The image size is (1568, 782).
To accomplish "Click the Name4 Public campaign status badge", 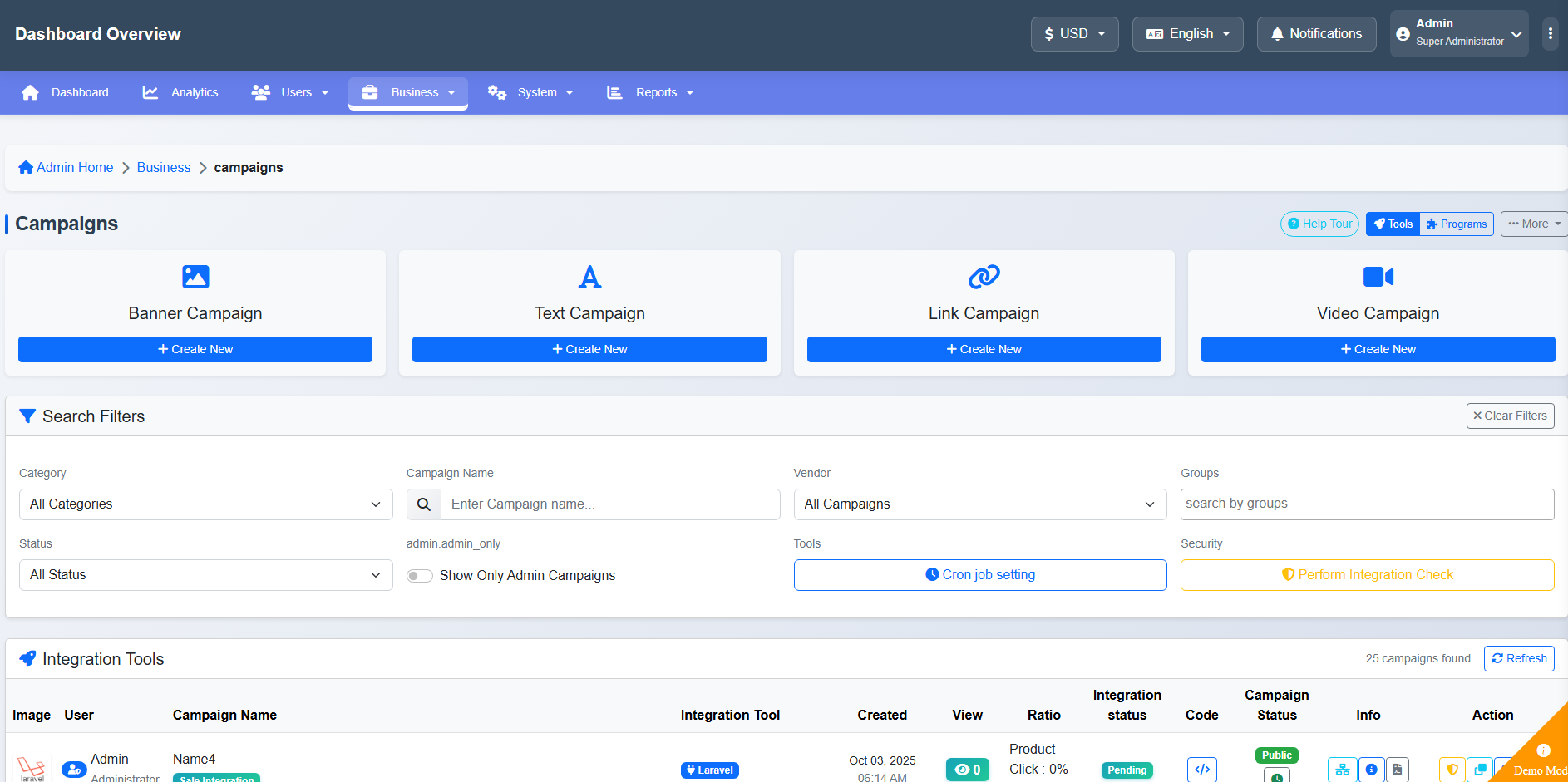I will tap(1277, 755).
